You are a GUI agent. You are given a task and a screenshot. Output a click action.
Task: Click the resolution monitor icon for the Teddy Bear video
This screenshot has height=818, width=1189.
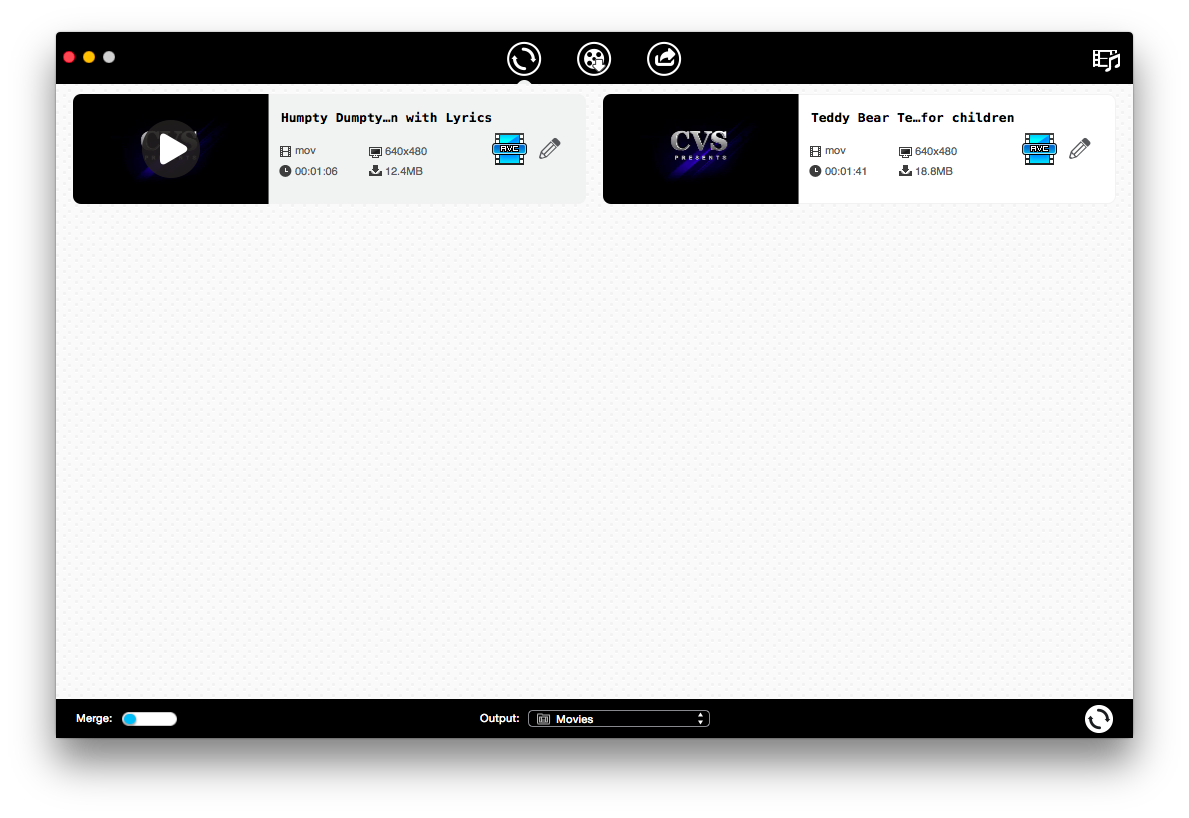click(x=905, y=152)
